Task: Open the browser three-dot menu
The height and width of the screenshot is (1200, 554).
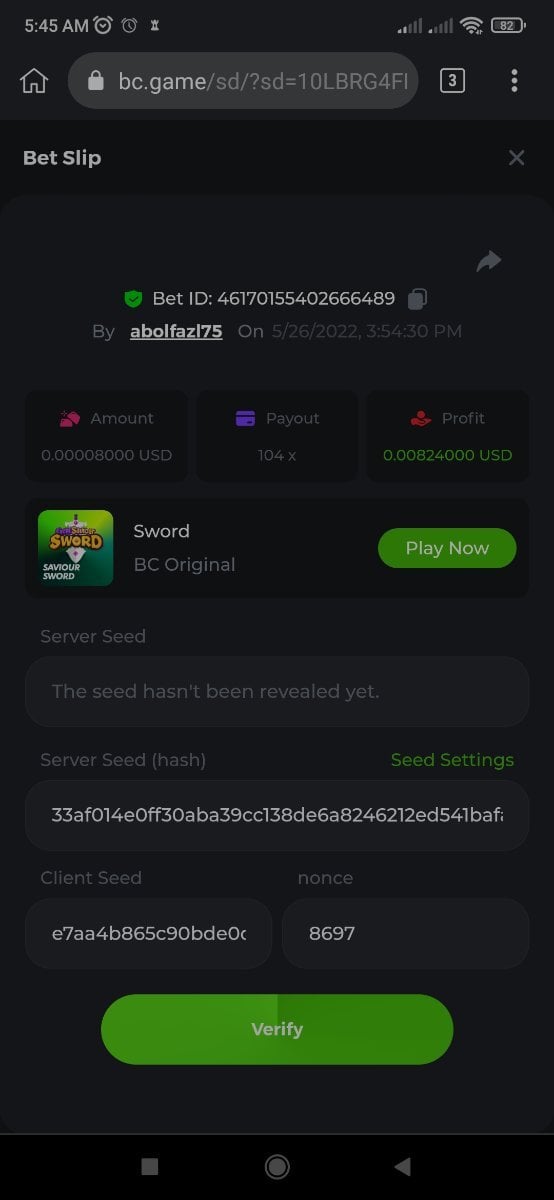Action: 514,81
